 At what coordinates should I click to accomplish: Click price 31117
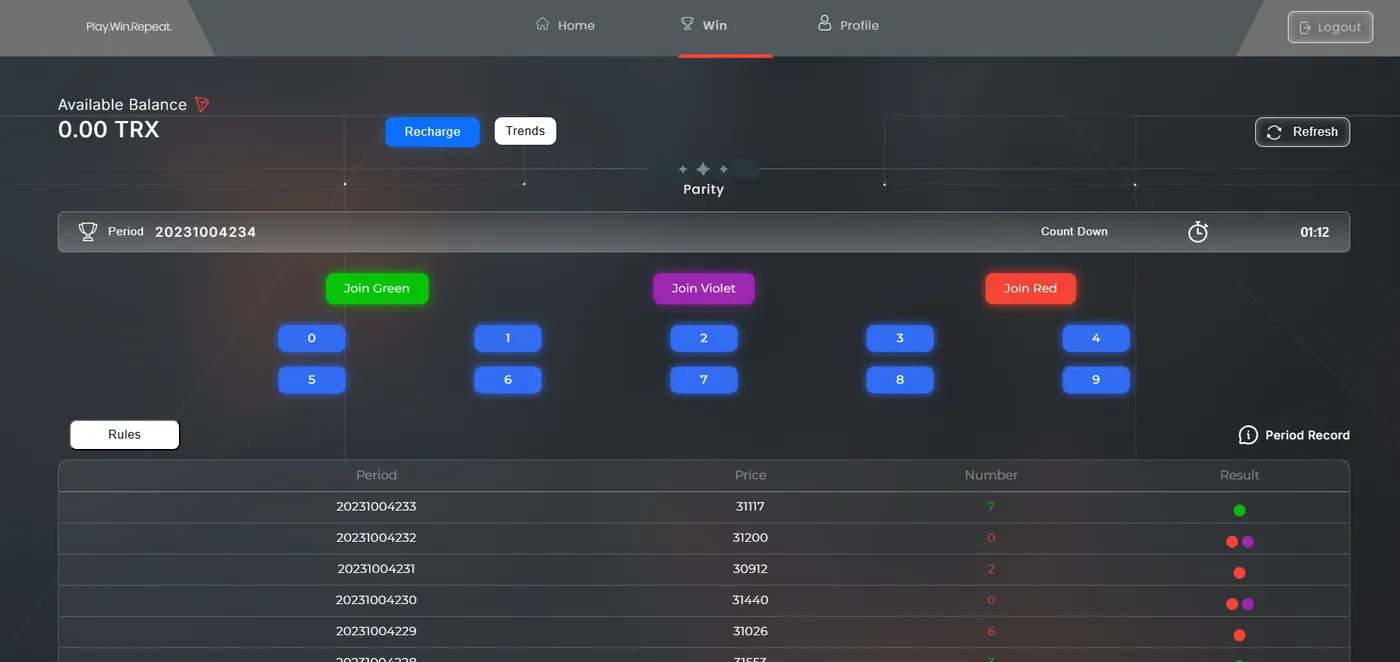pos(750,507)
